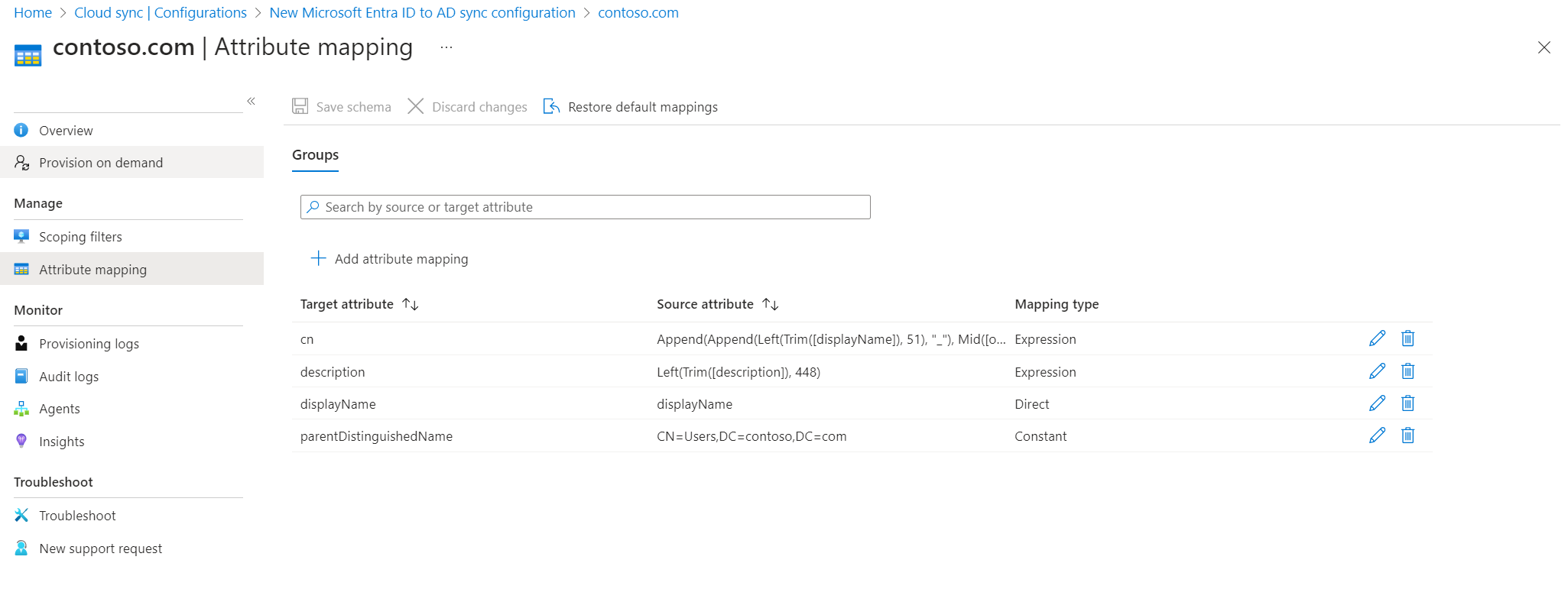Image resolution: width=1568 pixels, height=602 pixels.
Task: Click the search attribute input field
Action: click(586, 207)
